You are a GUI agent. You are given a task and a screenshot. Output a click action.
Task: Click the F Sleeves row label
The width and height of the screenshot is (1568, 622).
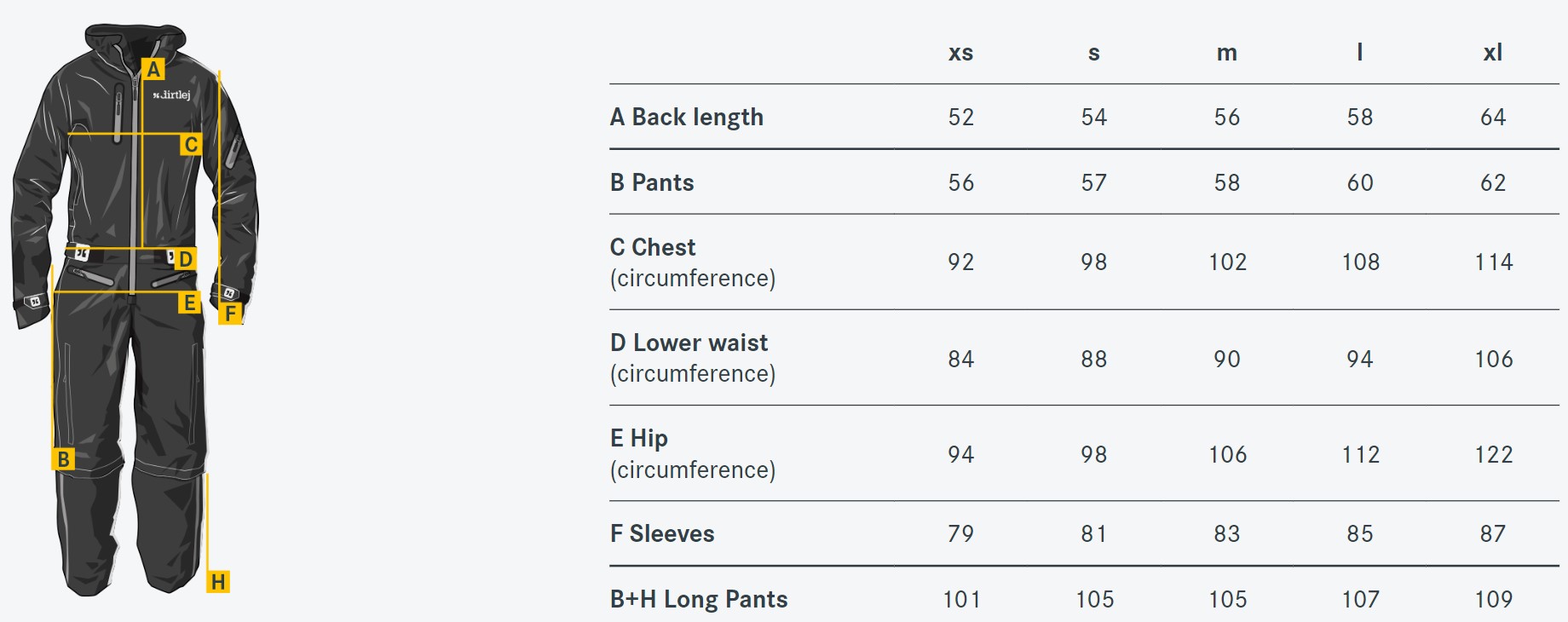click(x=663, y=533)
